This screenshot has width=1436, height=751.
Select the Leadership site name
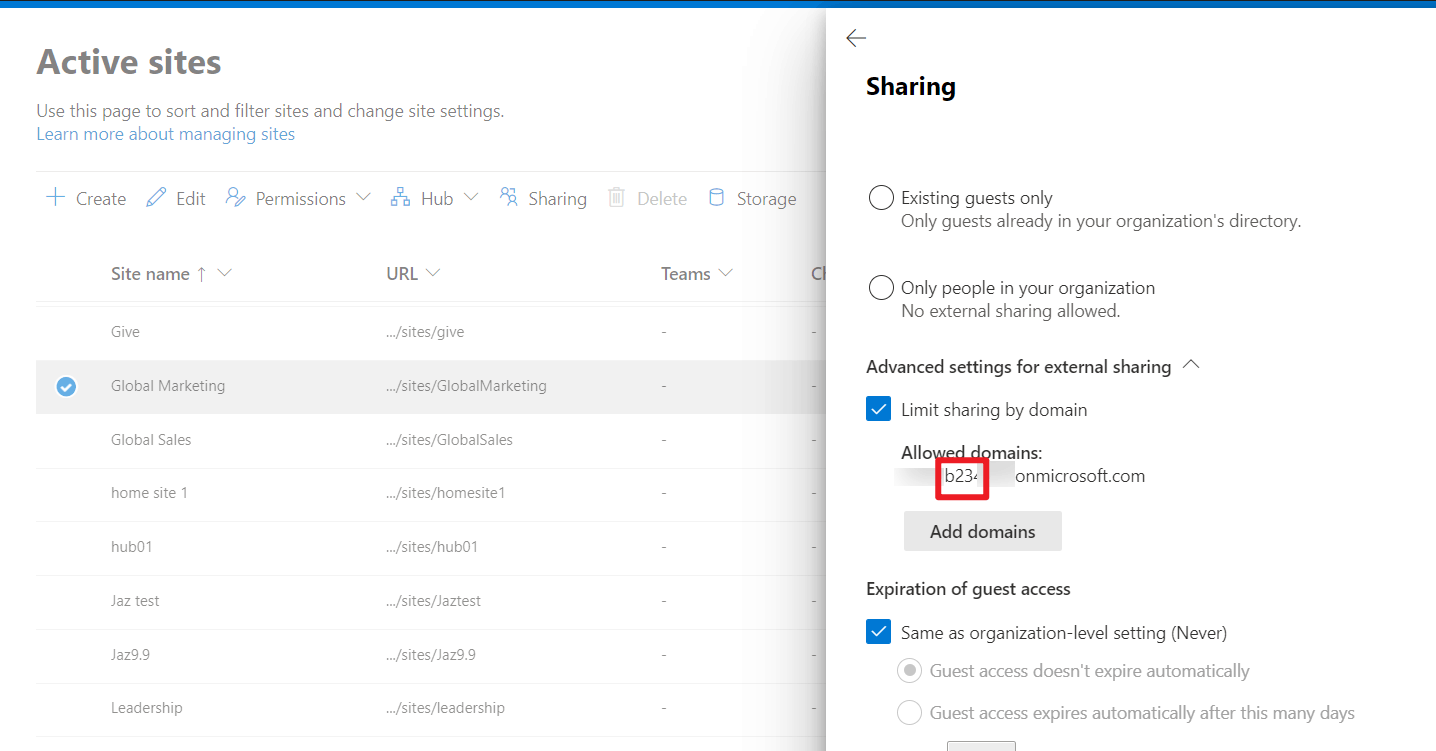[147, 708]
